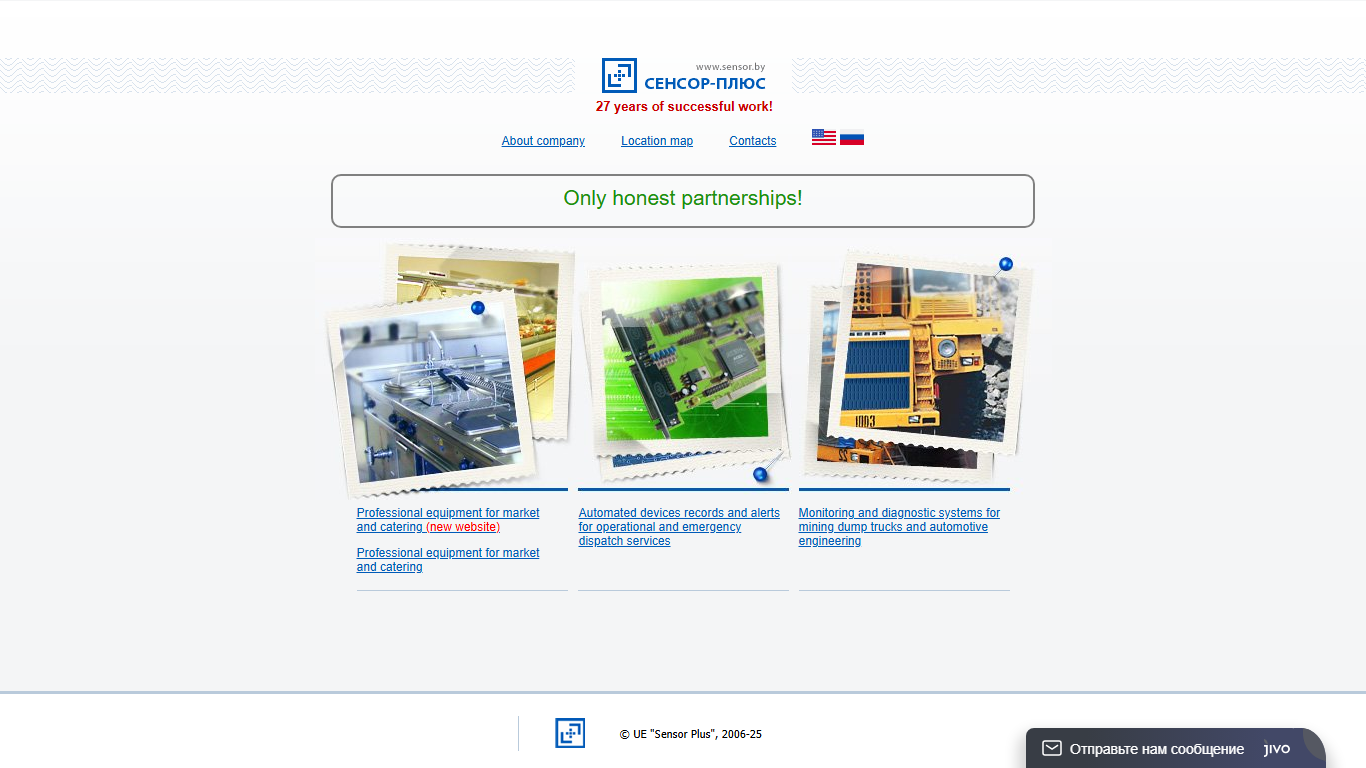Viewport: 1366px width, 768px height.
Task: Switch language with the Russian flag
Action: 852,138
